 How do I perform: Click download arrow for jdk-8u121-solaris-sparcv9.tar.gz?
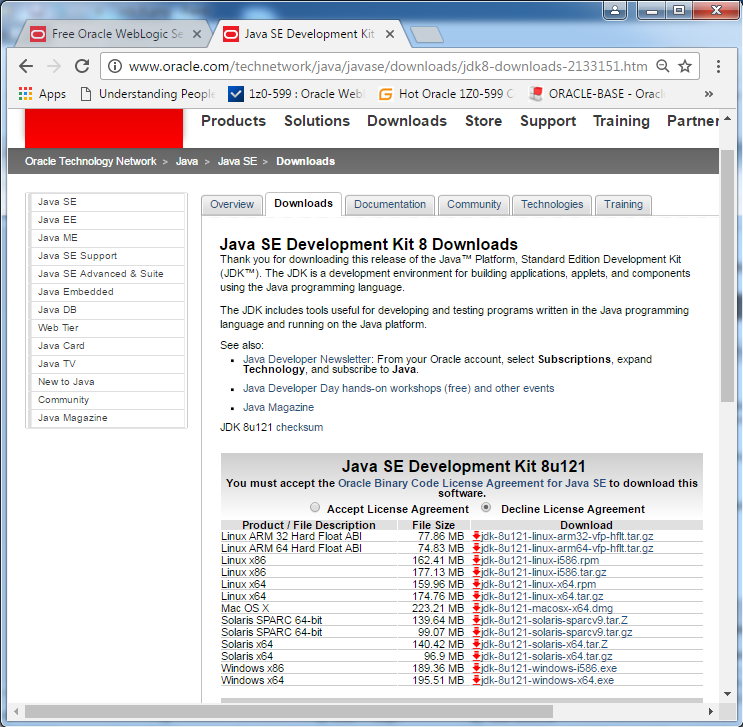coord(476,632)
